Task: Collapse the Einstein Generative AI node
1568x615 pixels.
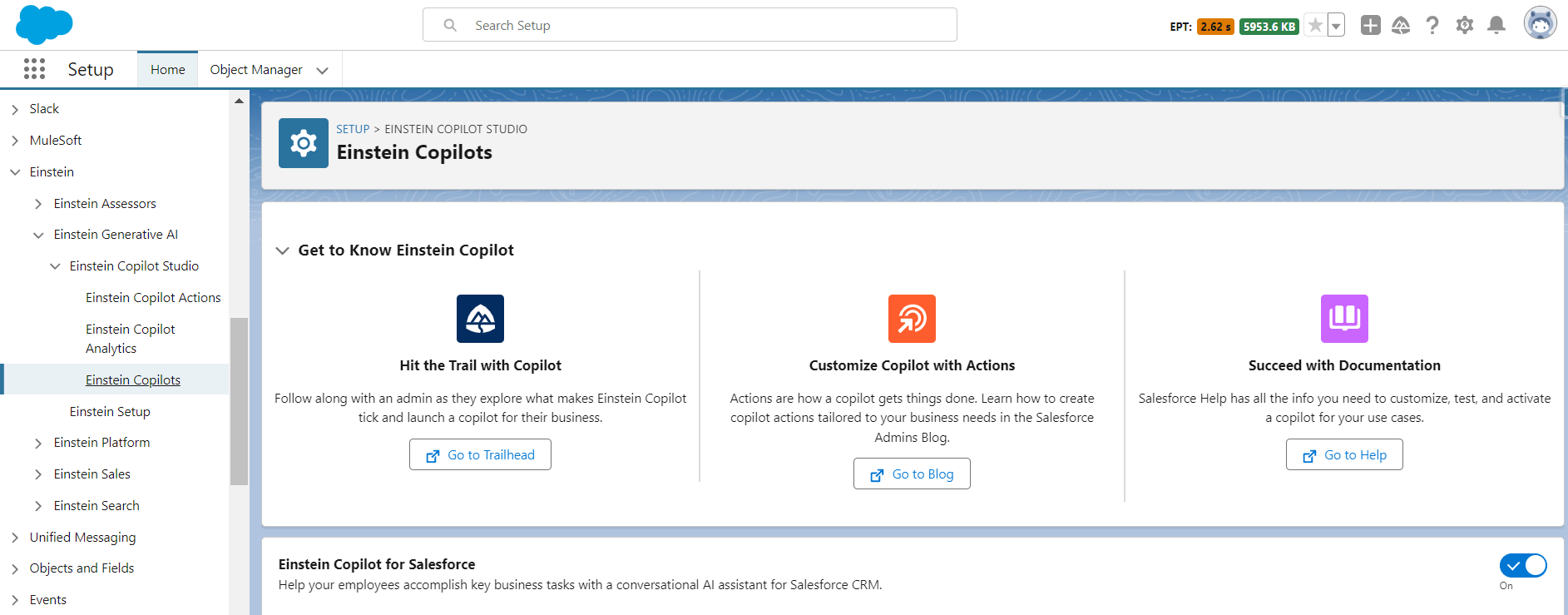Action: (38, 236)
